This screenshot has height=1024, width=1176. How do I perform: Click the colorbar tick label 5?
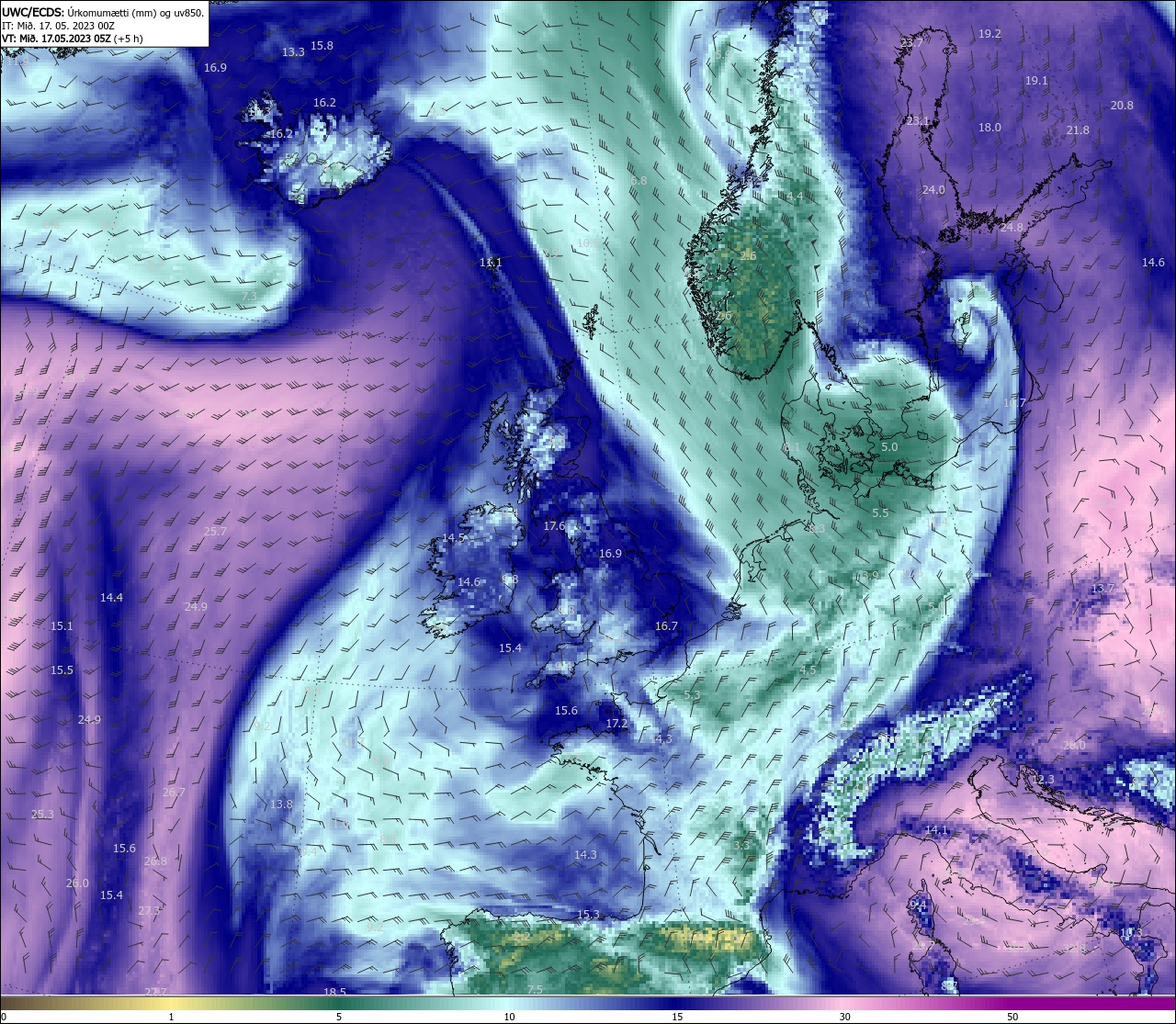(x=339, y=1017)
